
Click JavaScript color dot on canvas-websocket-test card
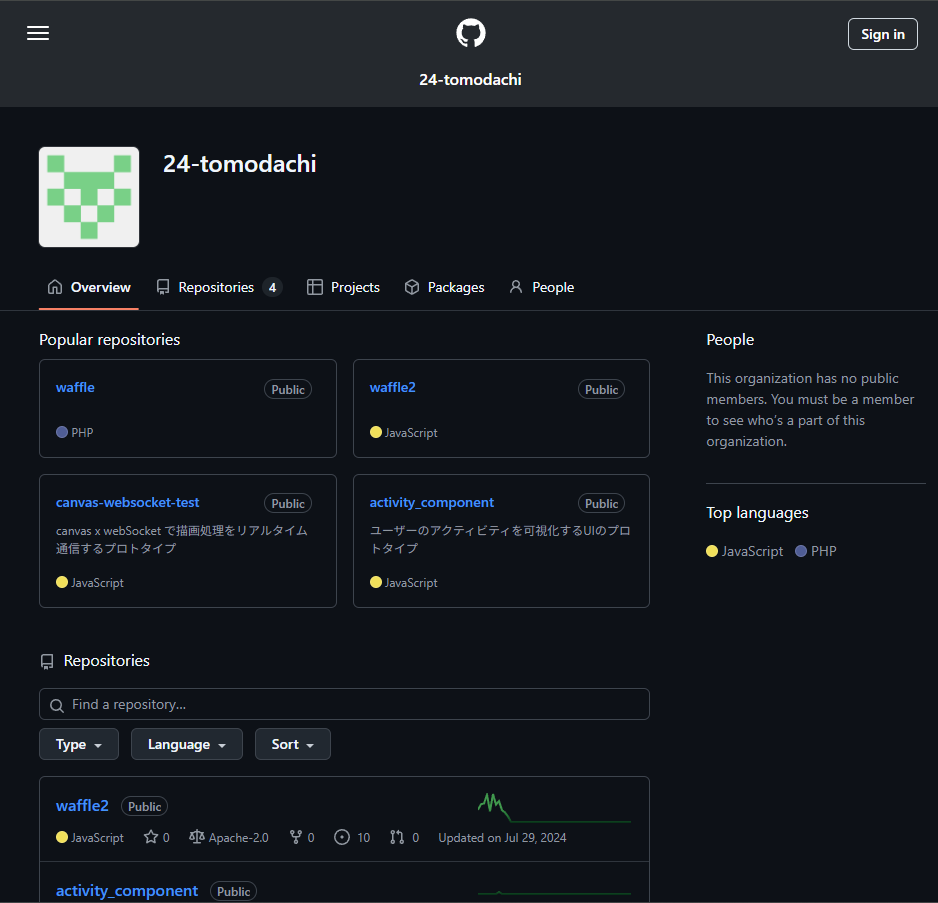tap(62, 582)
